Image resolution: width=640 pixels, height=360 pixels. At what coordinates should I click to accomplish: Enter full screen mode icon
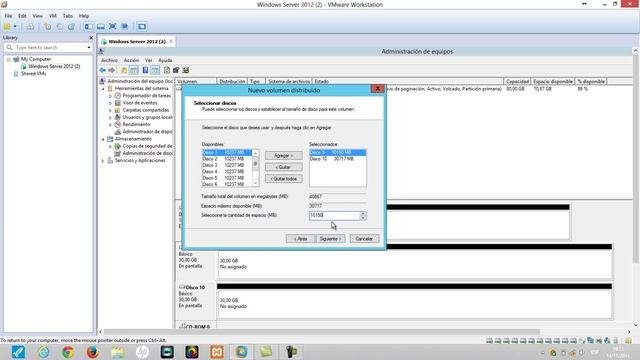(113, 27)
